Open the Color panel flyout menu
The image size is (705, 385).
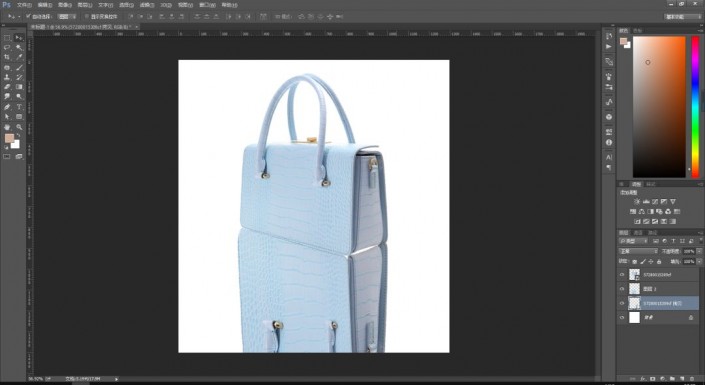tap(701, 31)
